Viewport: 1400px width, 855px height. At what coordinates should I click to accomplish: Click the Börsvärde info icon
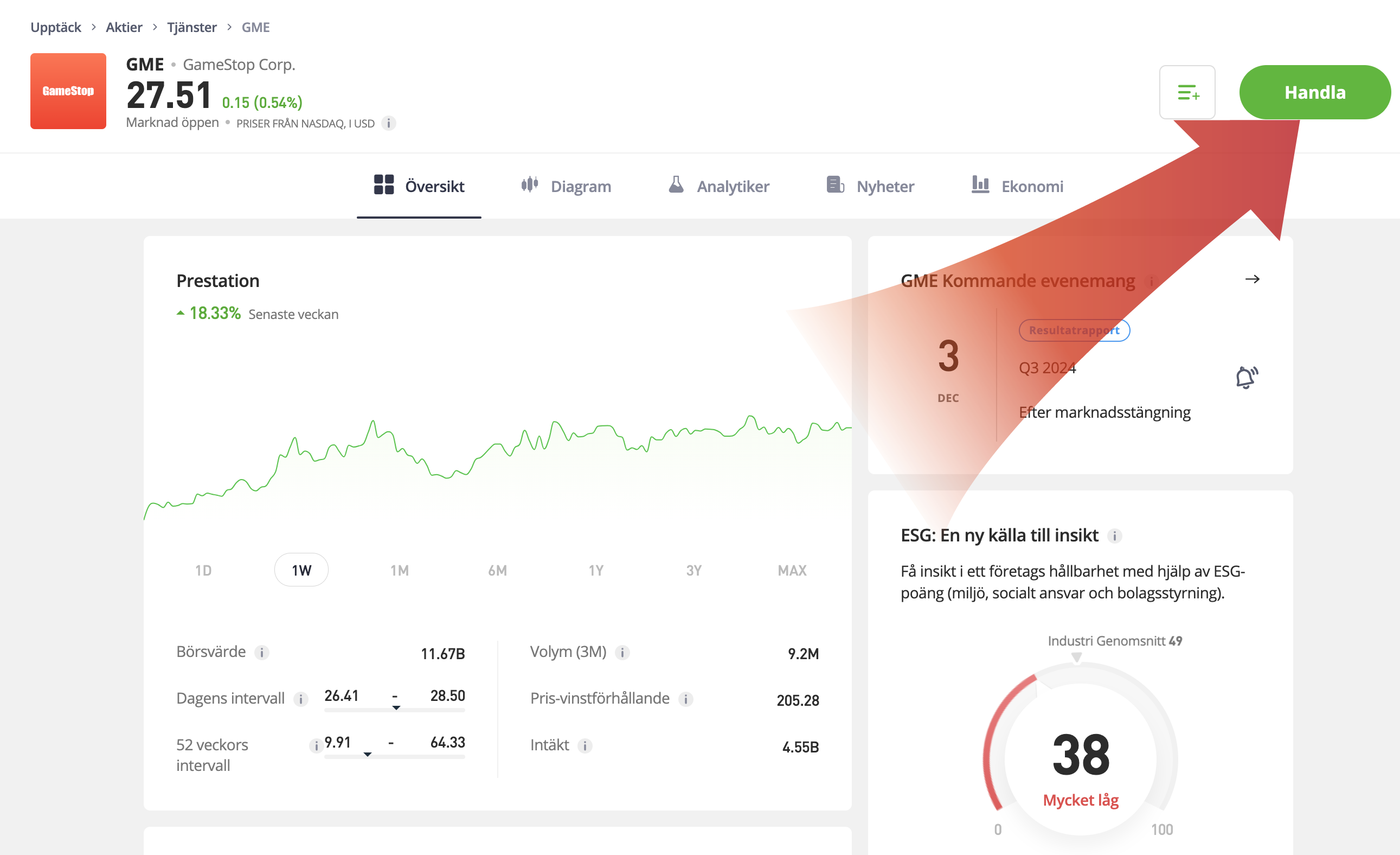[261, 653]
